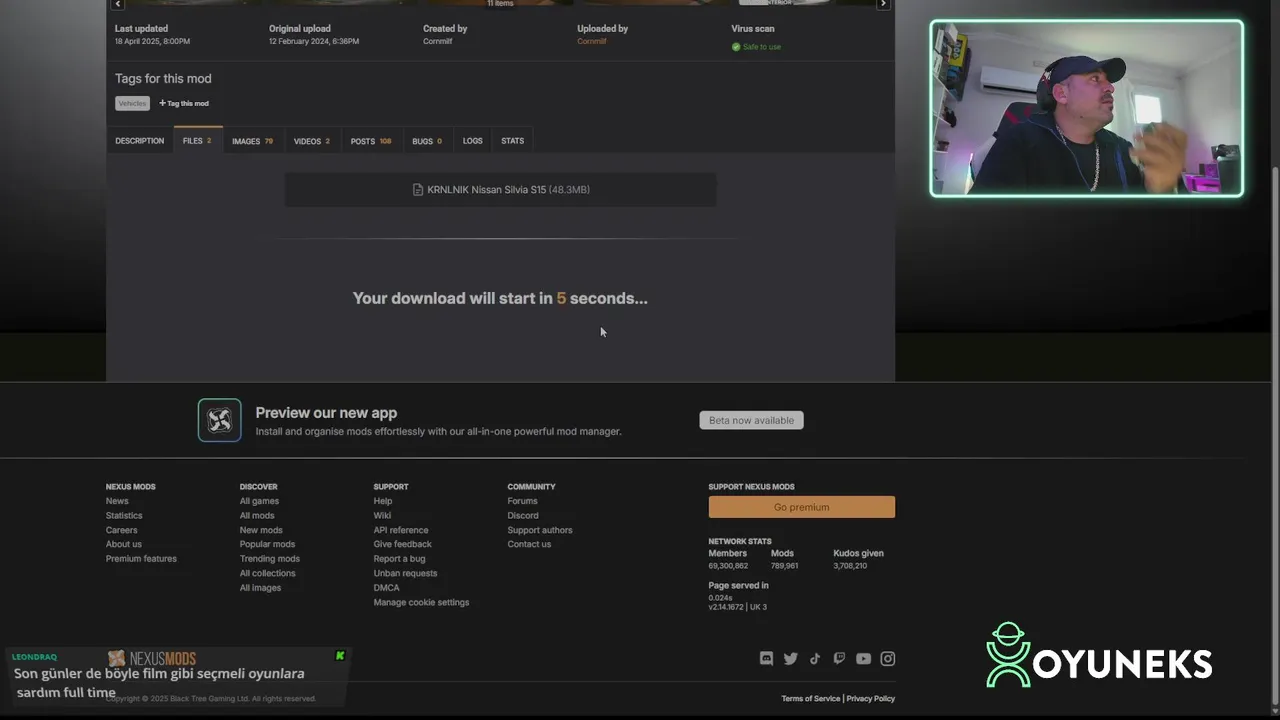This screenshot has width=1280, height=720.
Task: Select the Files tab
Action: click(x=197, y=141)
